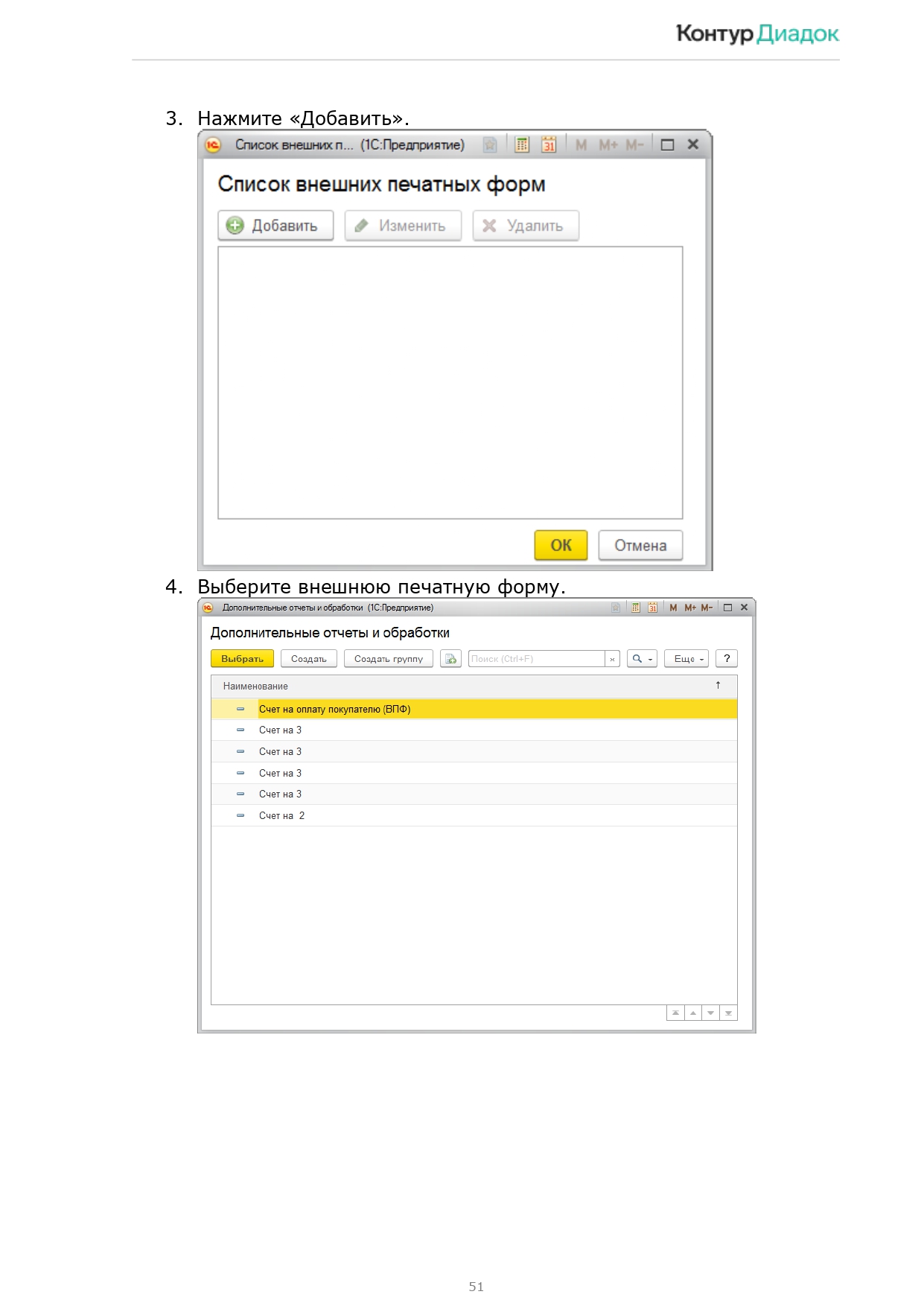Click the calculator icon in the Дополнительные отчеты title bar
Screen dimensions: 924x1306
(635, 608)
